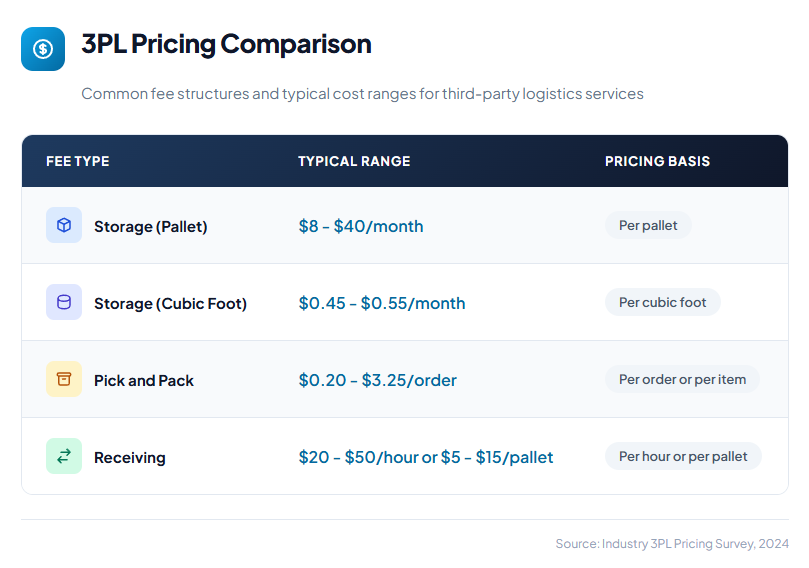Viewport: 809px width, 568px height.
Task: Click the Pick and Pack row label
Action: (144, 380)
